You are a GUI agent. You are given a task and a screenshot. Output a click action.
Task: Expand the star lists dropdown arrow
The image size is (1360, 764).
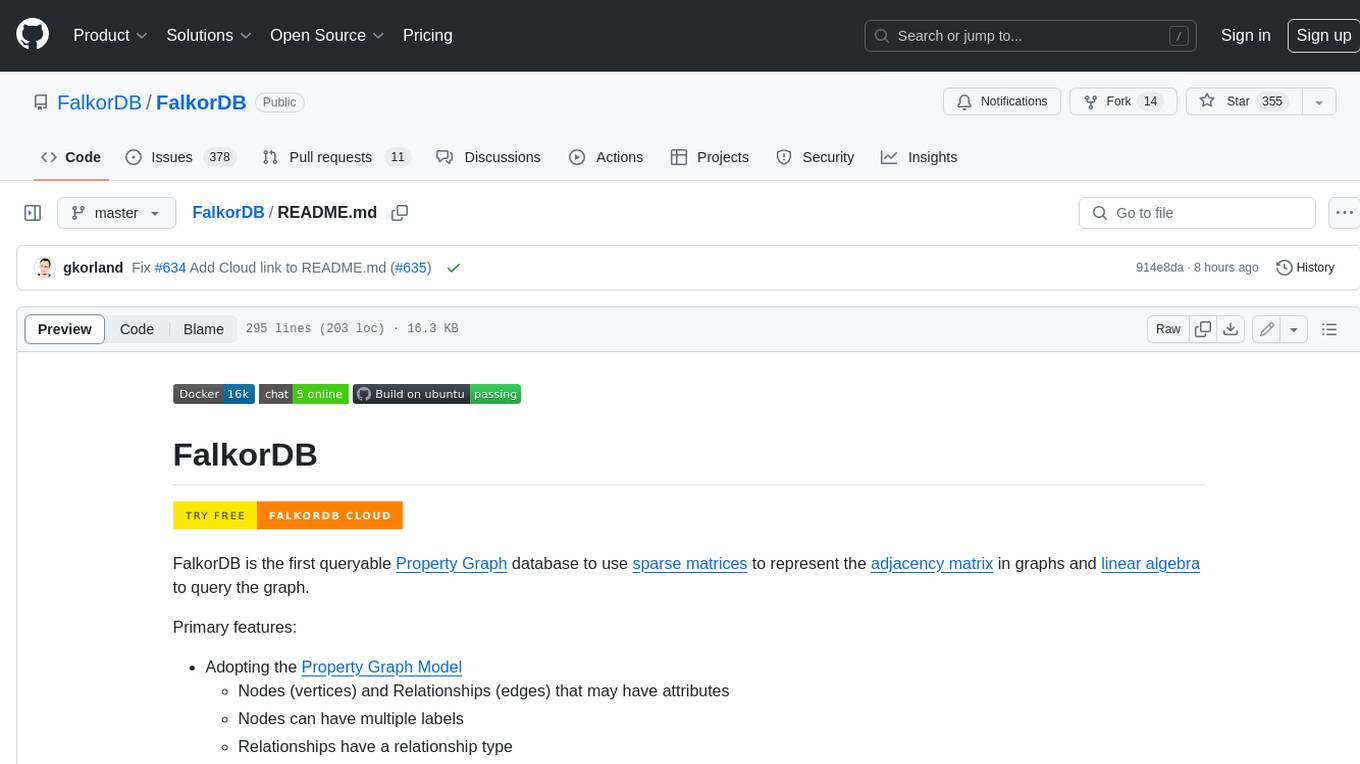1319,102
